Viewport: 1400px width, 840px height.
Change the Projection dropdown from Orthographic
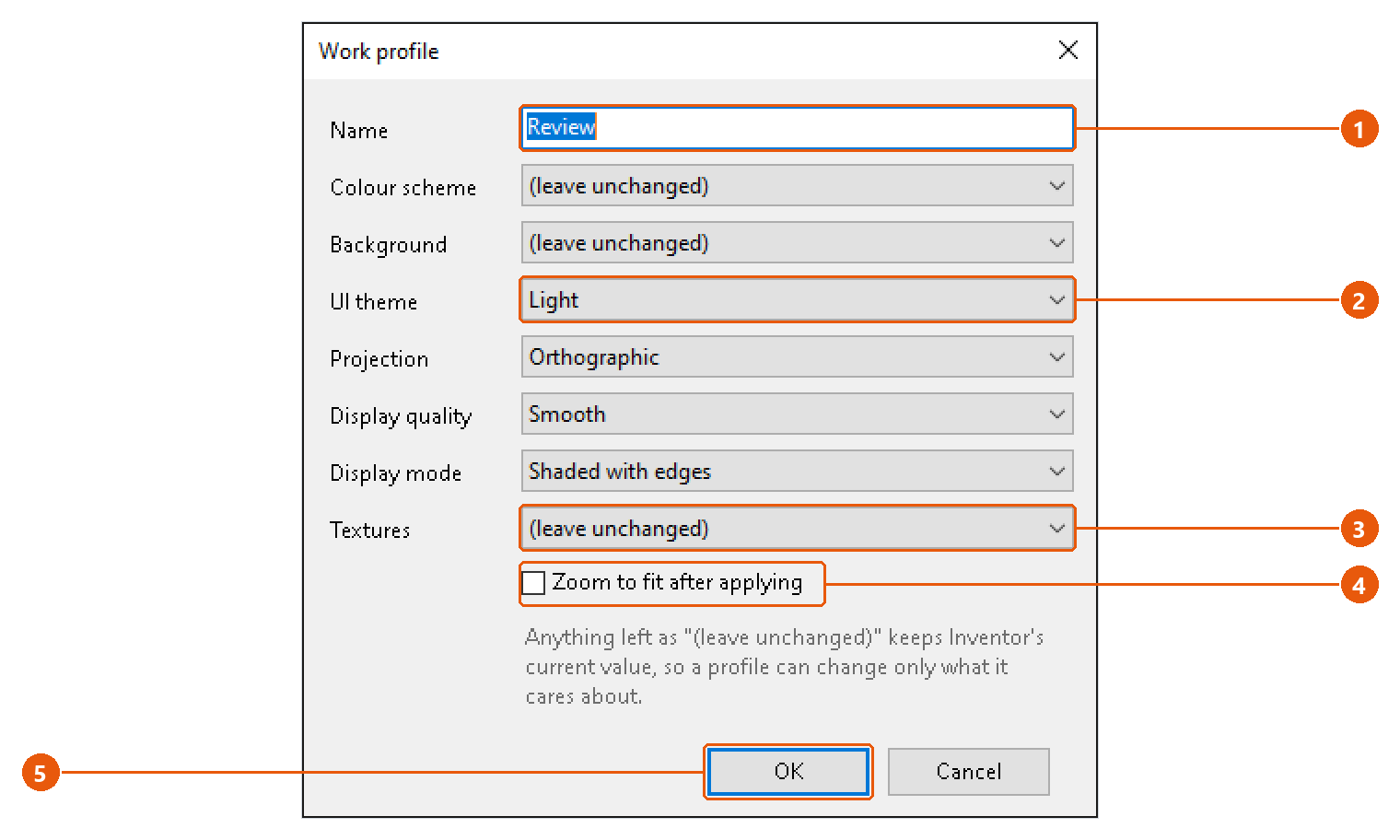pyautogui.click(x=798, y=357)
